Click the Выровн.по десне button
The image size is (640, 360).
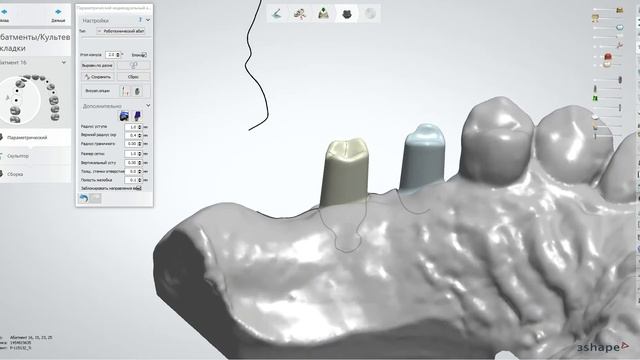point(98,65)
